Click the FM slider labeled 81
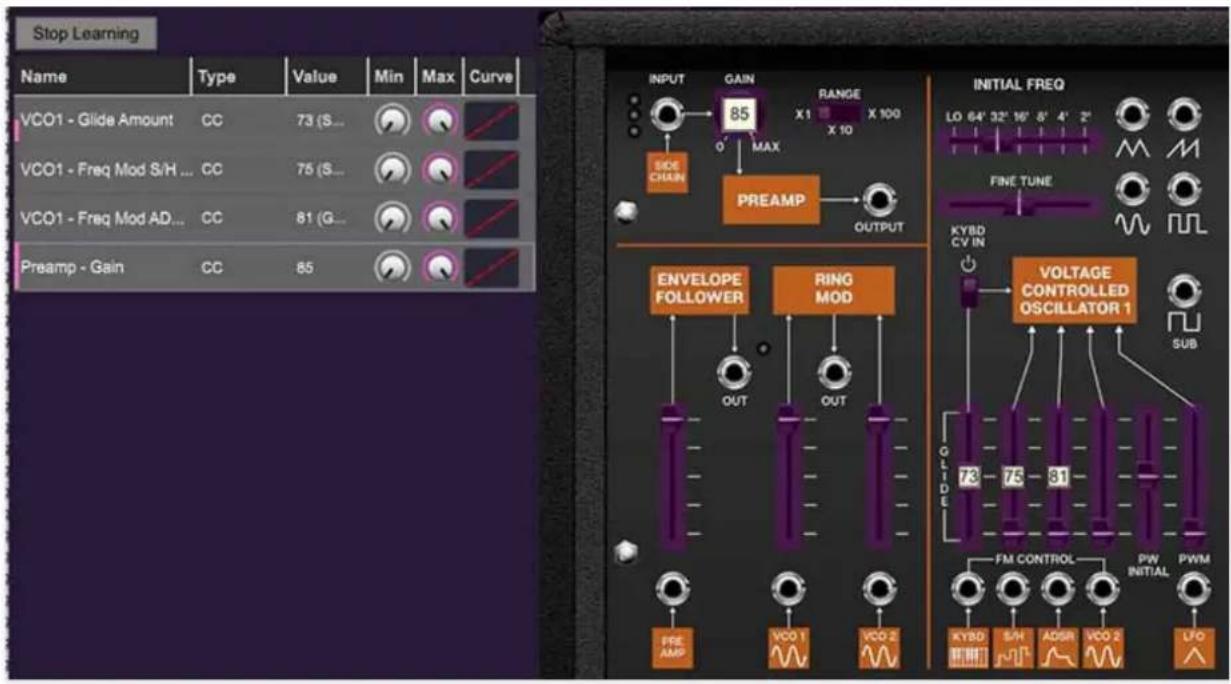The image size is (1231, 684). click(1058, 474)
